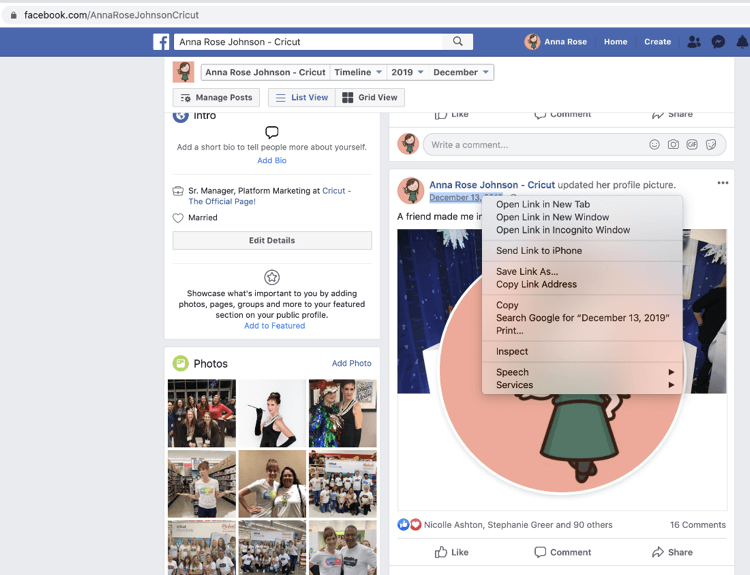The width and height of the screenshot is (750, 575).
Task: Expand the Services submenu
Action: (x=582, y=385)
